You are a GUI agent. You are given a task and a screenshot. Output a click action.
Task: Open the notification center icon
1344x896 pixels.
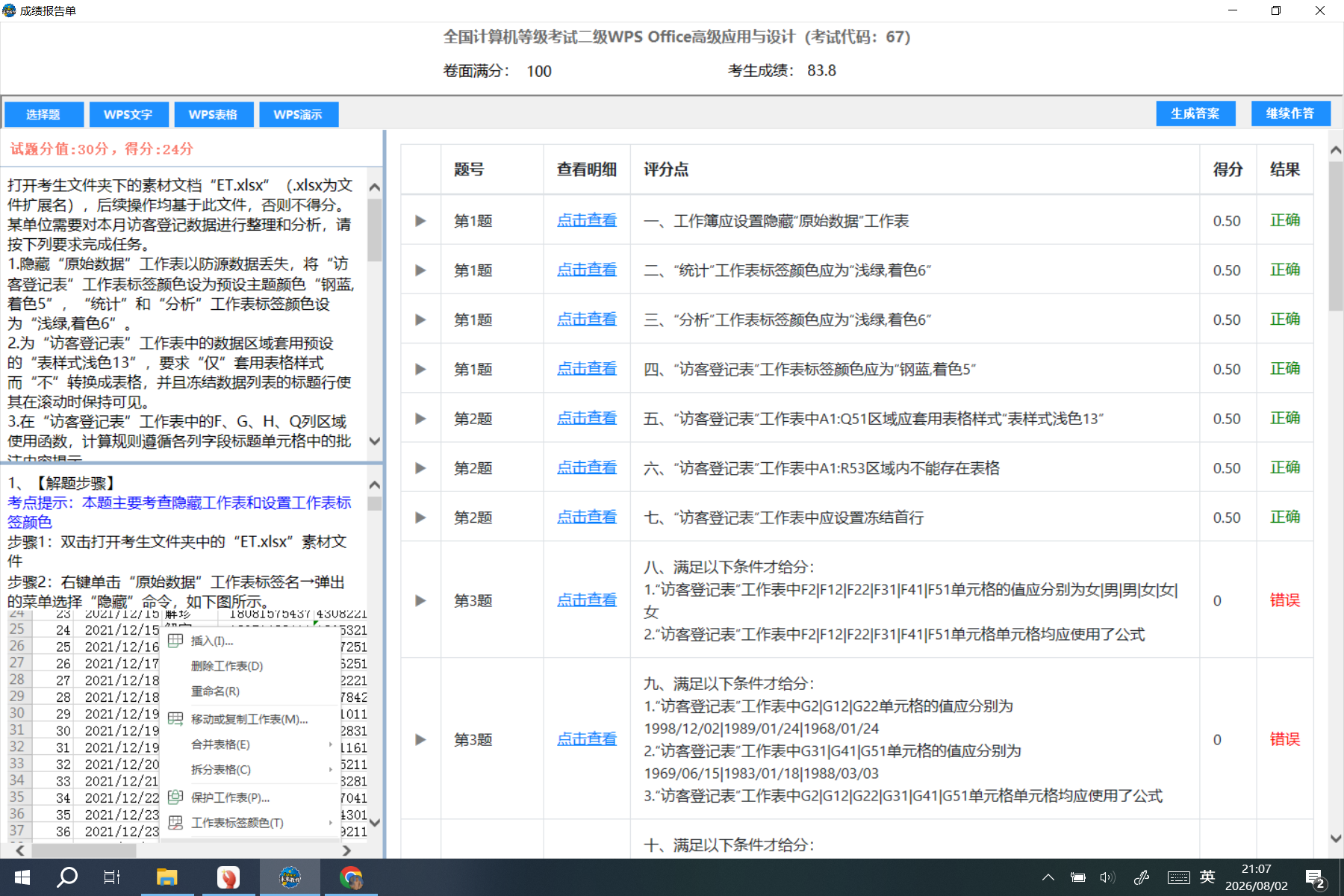1316,878
